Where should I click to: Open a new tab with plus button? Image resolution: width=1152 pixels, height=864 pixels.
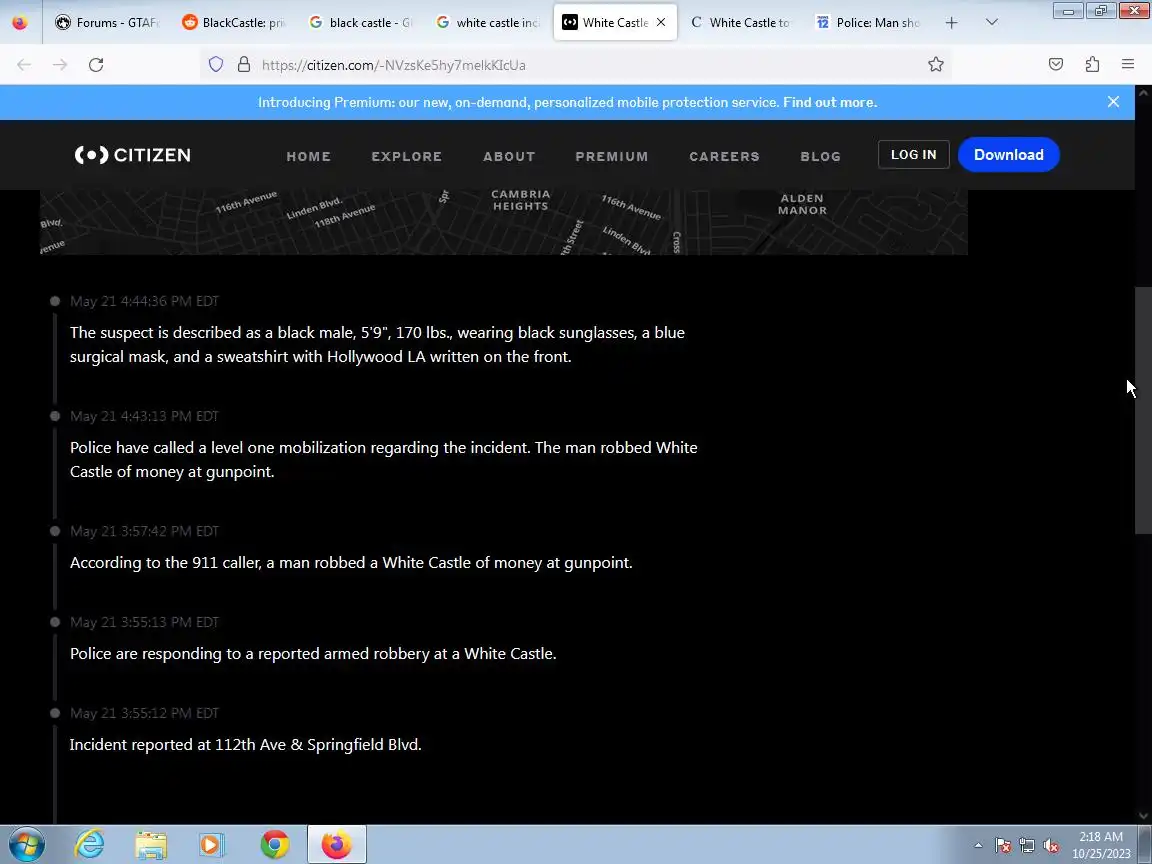(951, 23)
